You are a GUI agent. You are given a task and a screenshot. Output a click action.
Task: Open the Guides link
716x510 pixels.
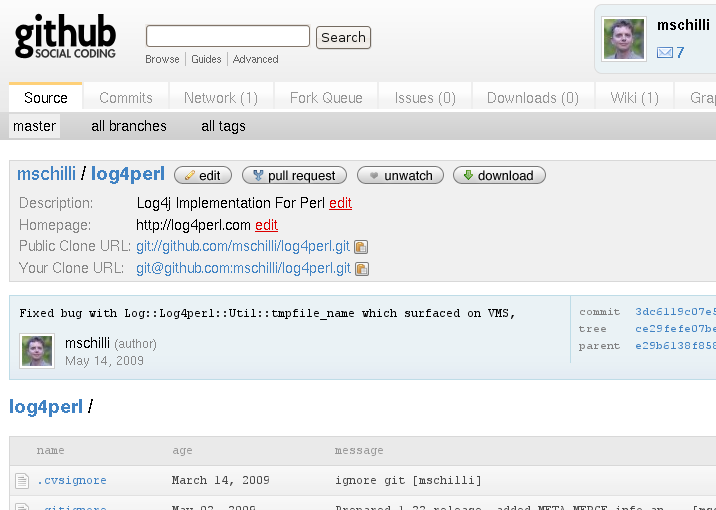point(206,59)
